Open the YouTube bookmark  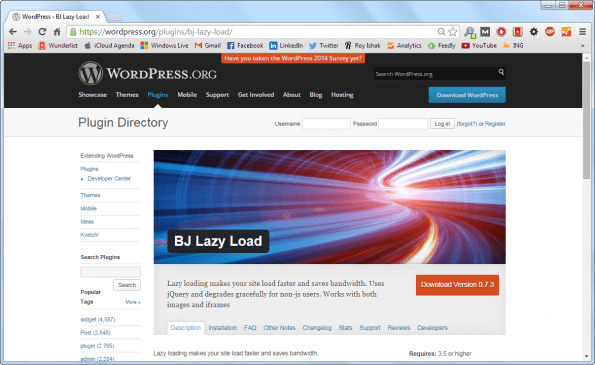coord(479,46)
